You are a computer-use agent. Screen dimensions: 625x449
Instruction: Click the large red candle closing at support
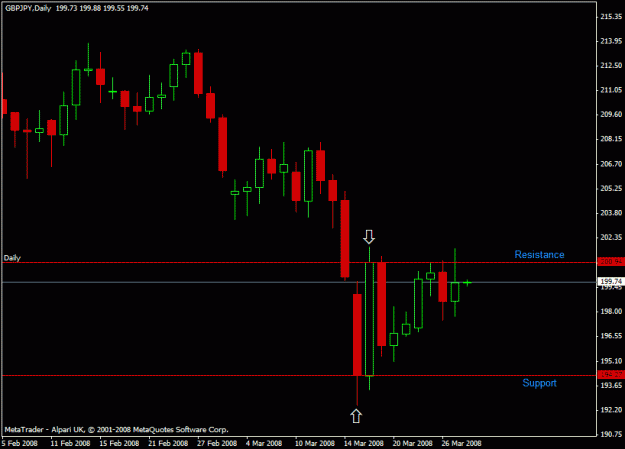(357, 335)
